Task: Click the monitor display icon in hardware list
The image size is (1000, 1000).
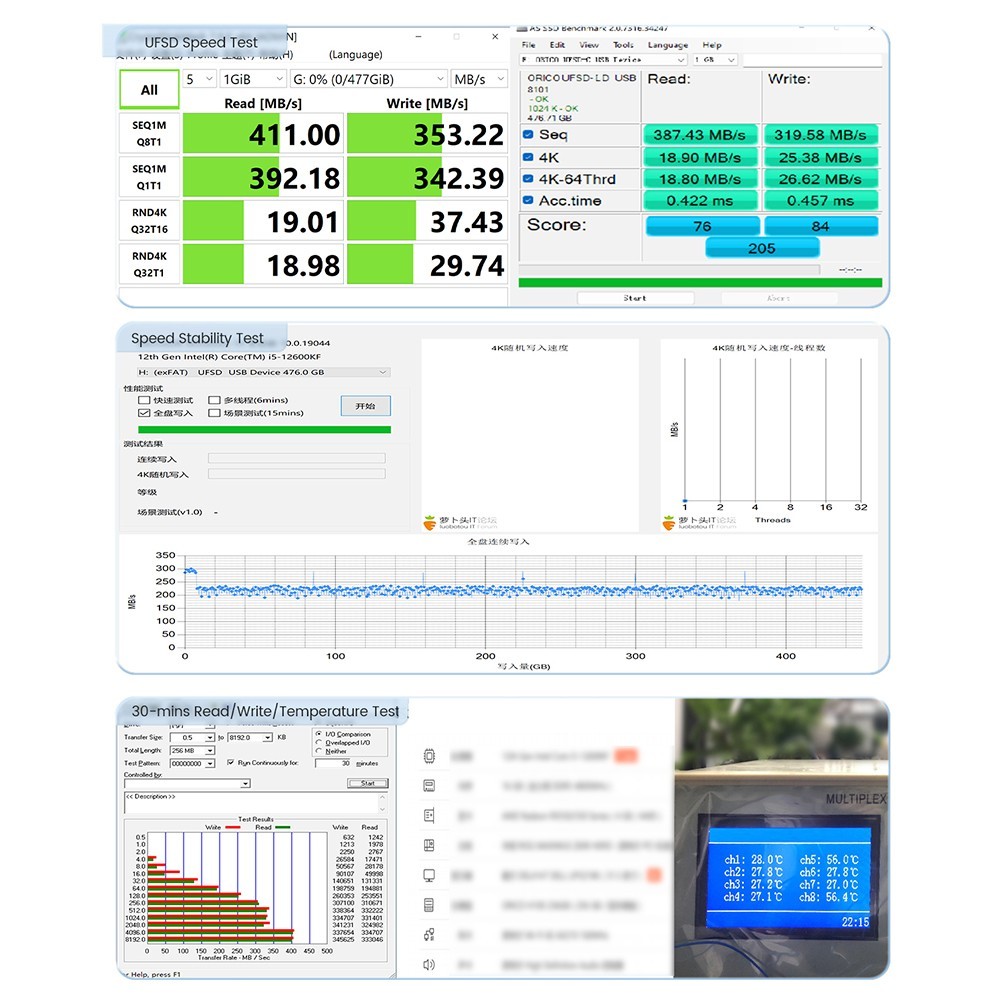Action: tap(429, 875)
